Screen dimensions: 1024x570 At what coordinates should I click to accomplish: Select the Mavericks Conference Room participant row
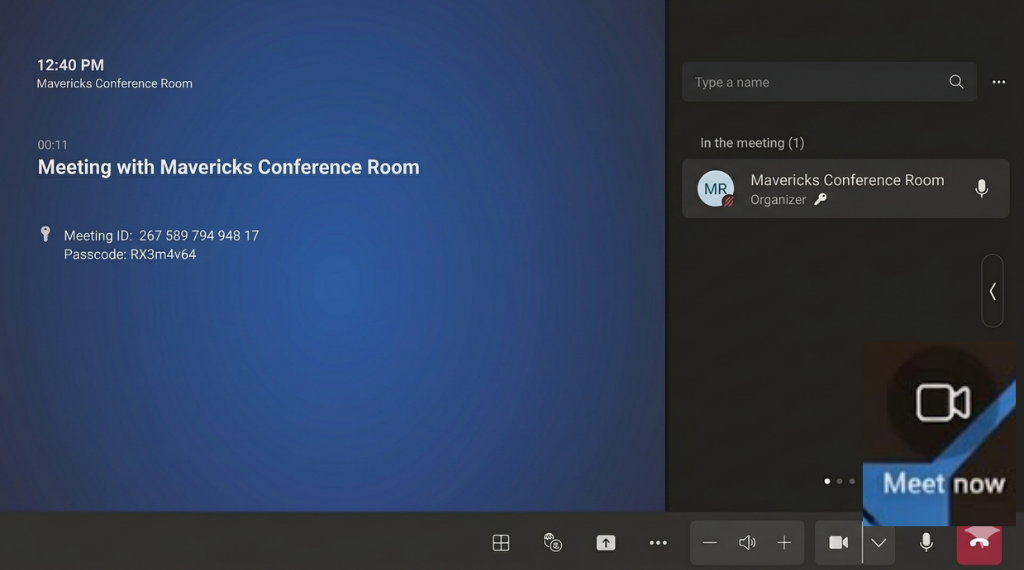point(845,189)
